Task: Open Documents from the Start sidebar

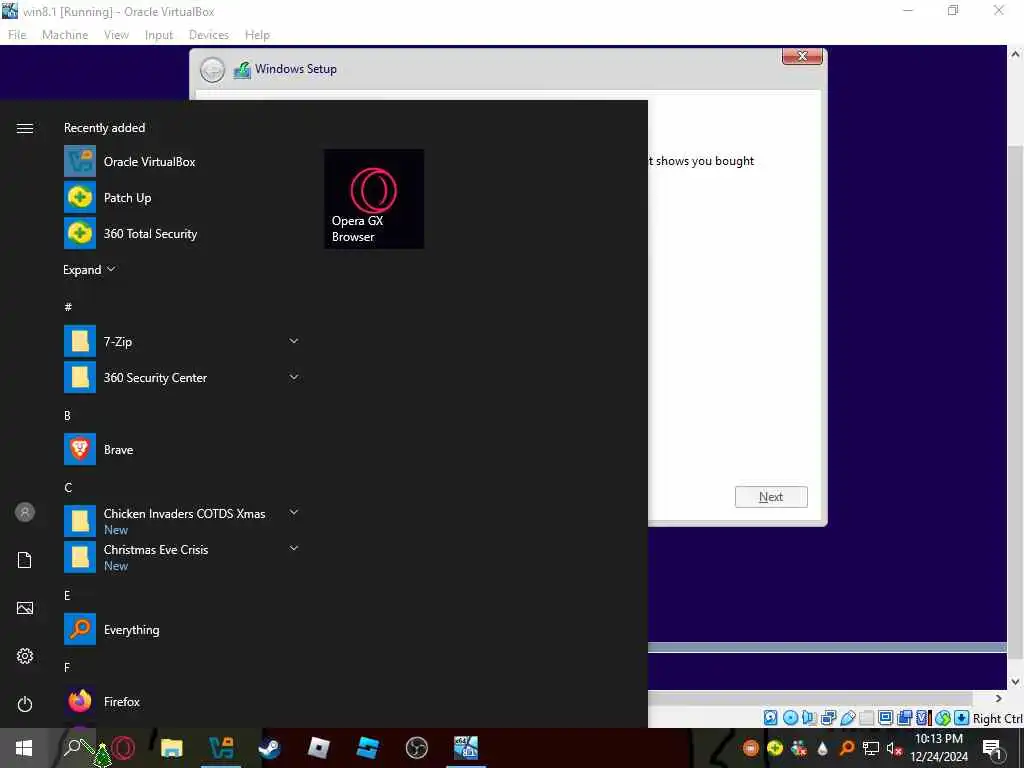Action: (25, 560)
